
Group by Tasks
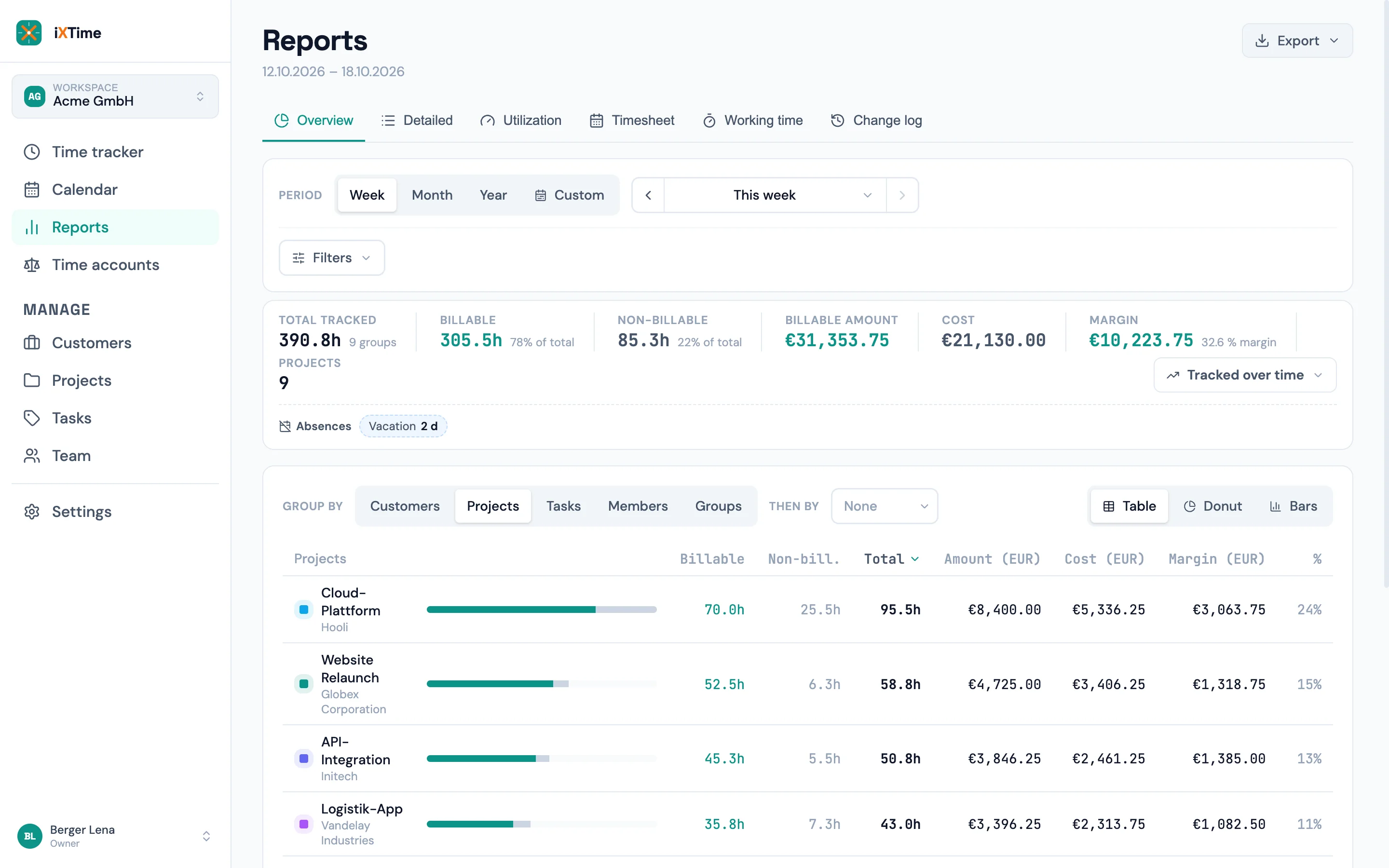click(563, 506)
